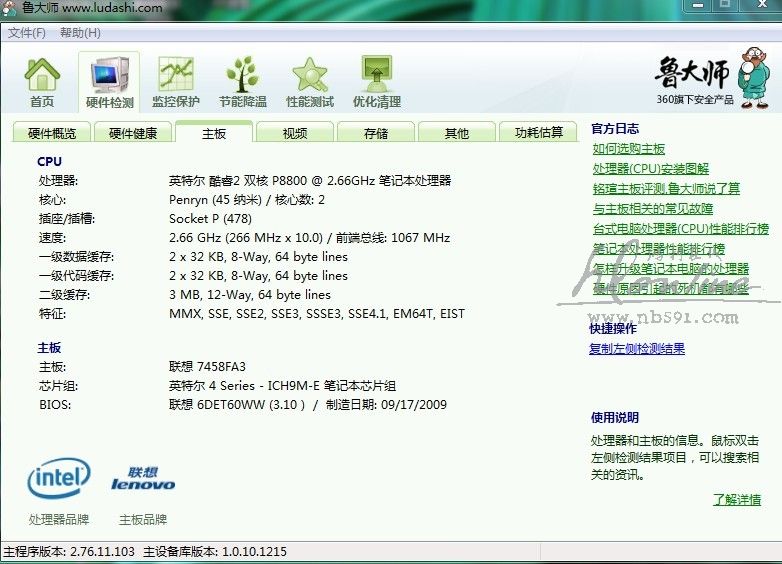Click the 插座/插槽: label
Screen dimensions: 782x564
67,219
